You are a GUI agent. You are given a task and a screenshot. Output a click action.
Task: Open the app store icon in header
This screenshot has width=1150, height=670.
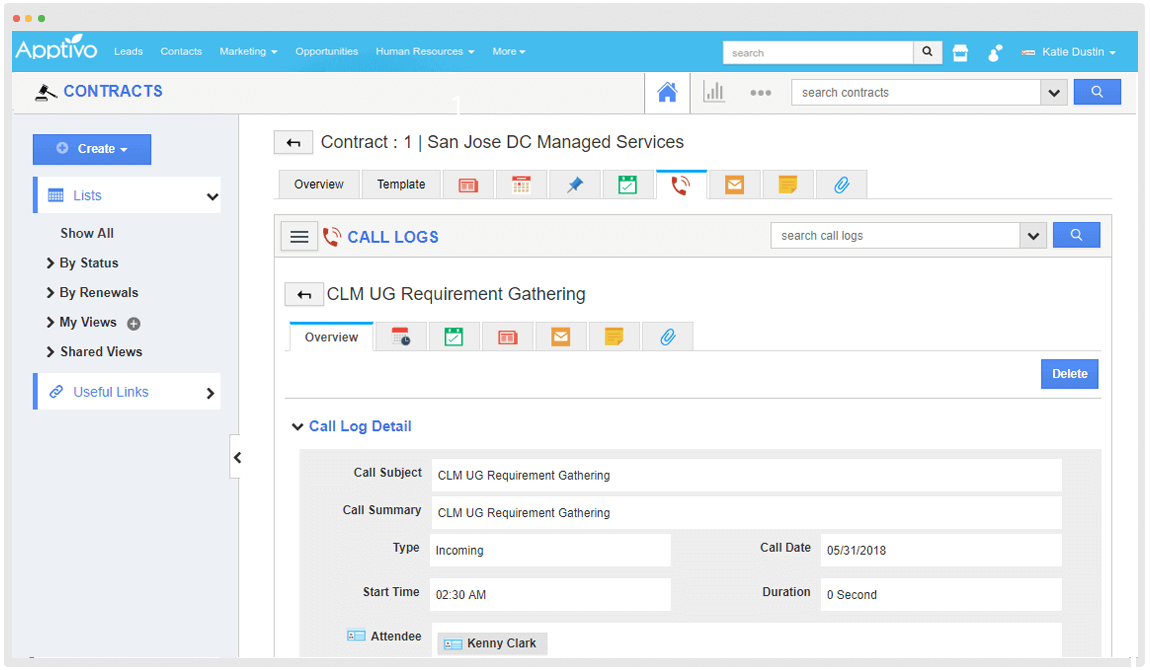coord(960,53)
